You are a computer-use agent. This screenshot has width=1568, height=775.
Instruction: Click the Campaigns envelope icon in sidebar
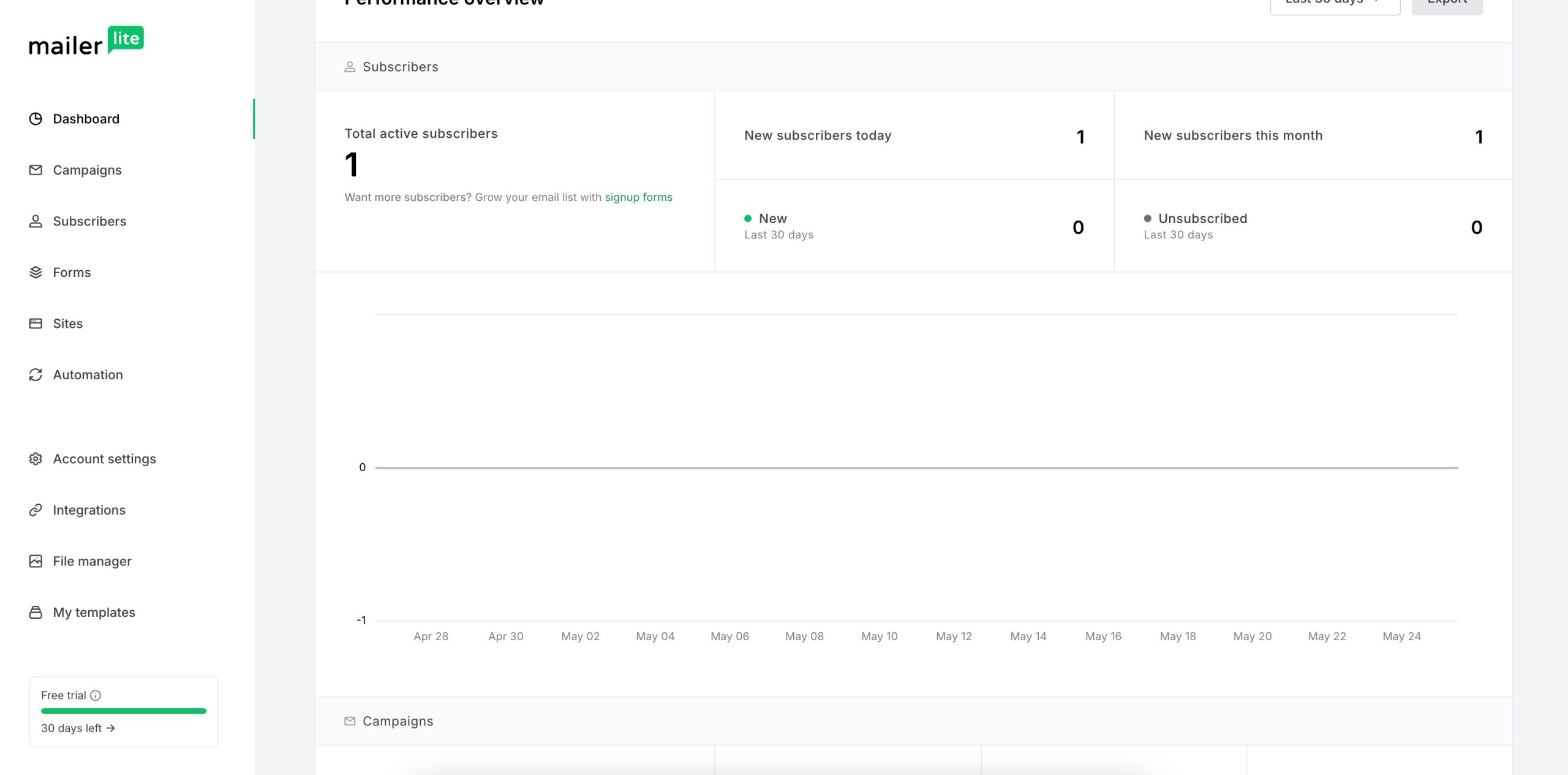36,170
